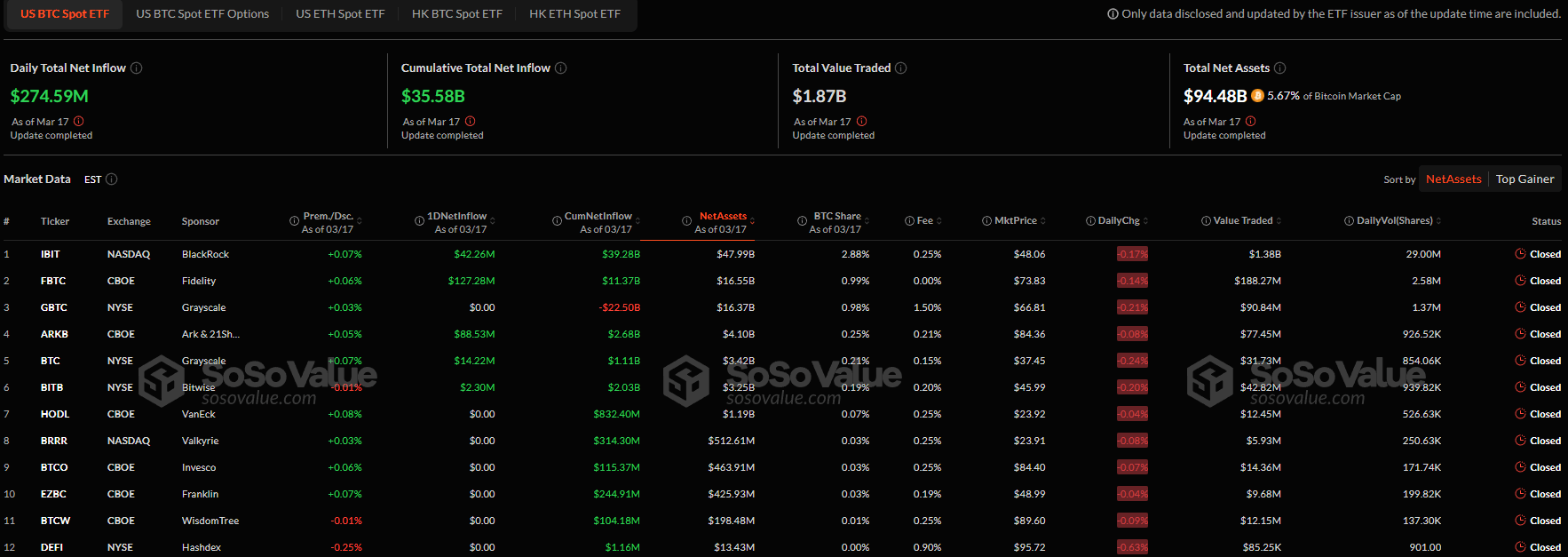Click the clock icon in IBIT status
Image resolution: width=1568 pixels, height=557 pixels.
[x=1520, y=254]
